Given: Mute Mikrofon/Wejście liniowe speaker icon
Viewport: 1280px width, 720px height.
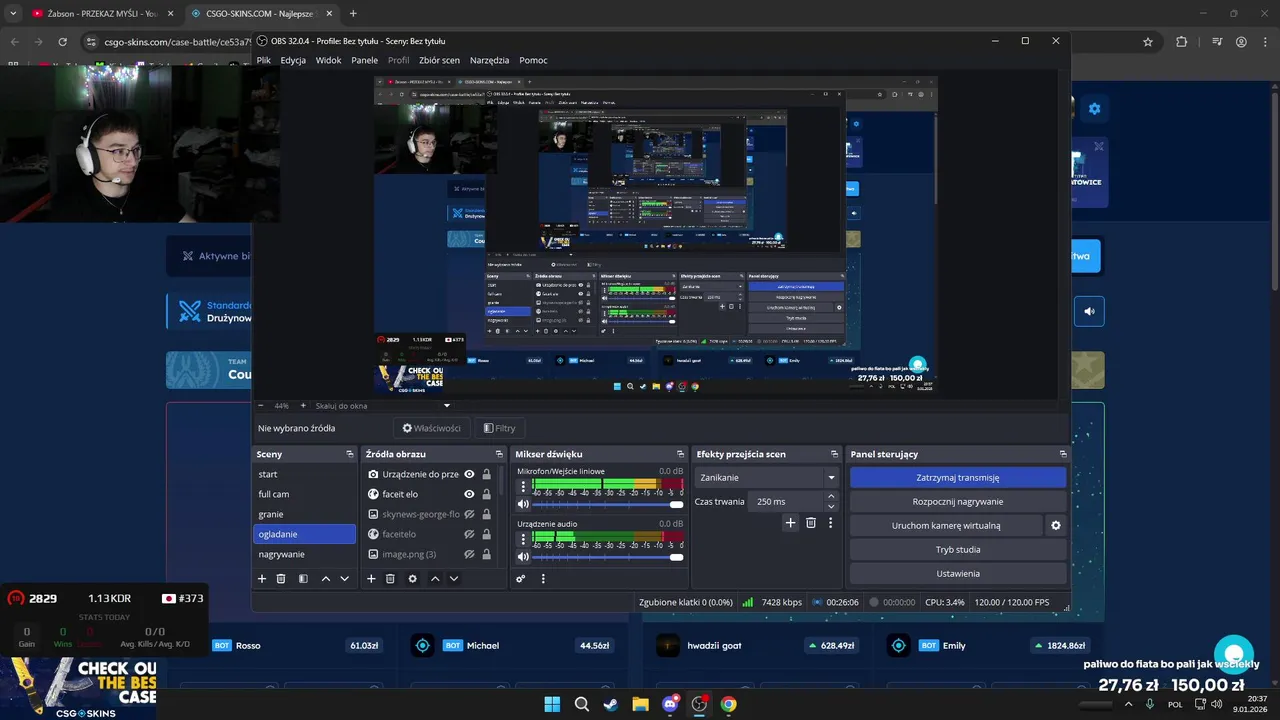Looking at the screenshot, I should (522, 504).
